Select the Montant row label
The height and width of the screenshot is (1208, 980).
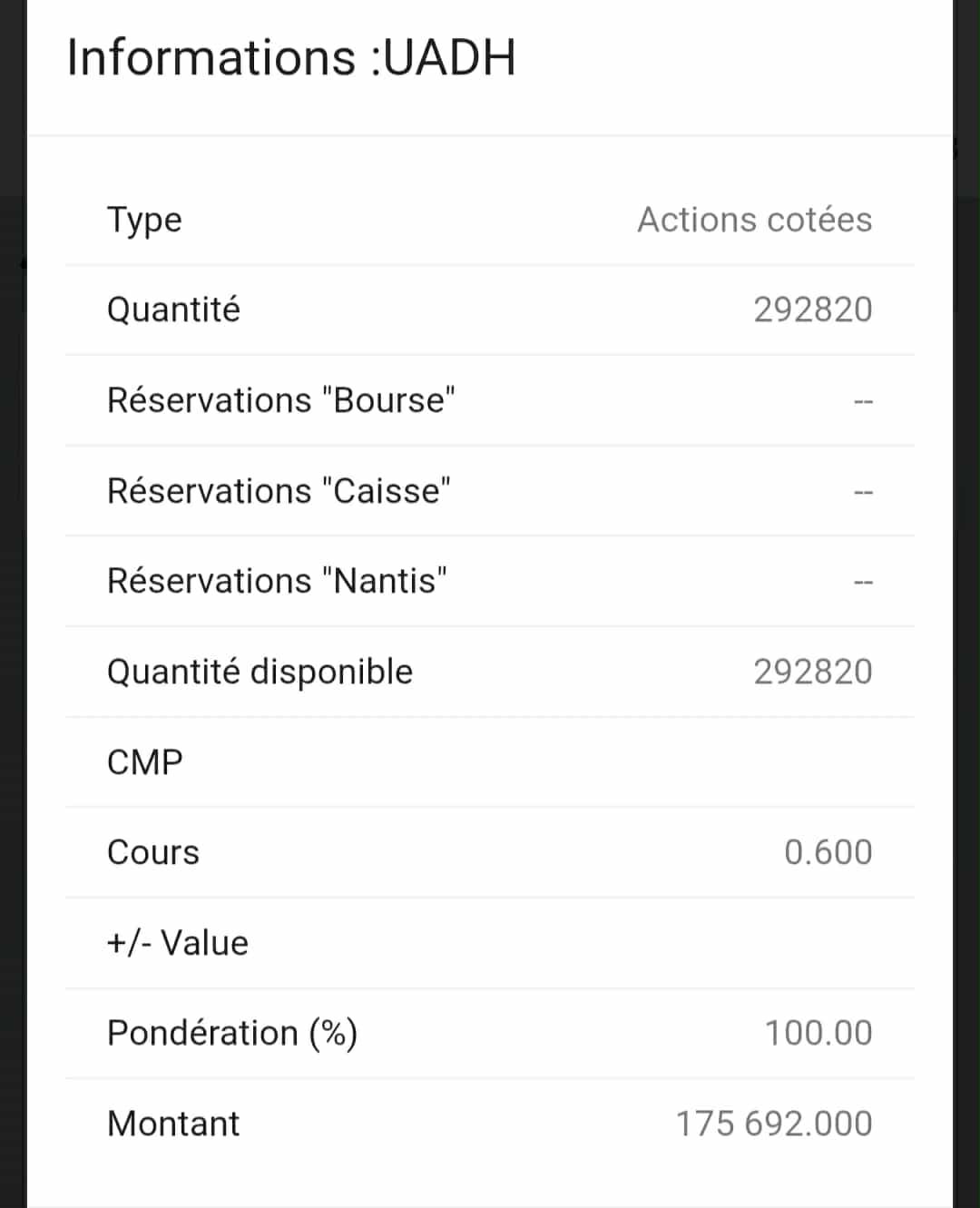click(173, 1124)
